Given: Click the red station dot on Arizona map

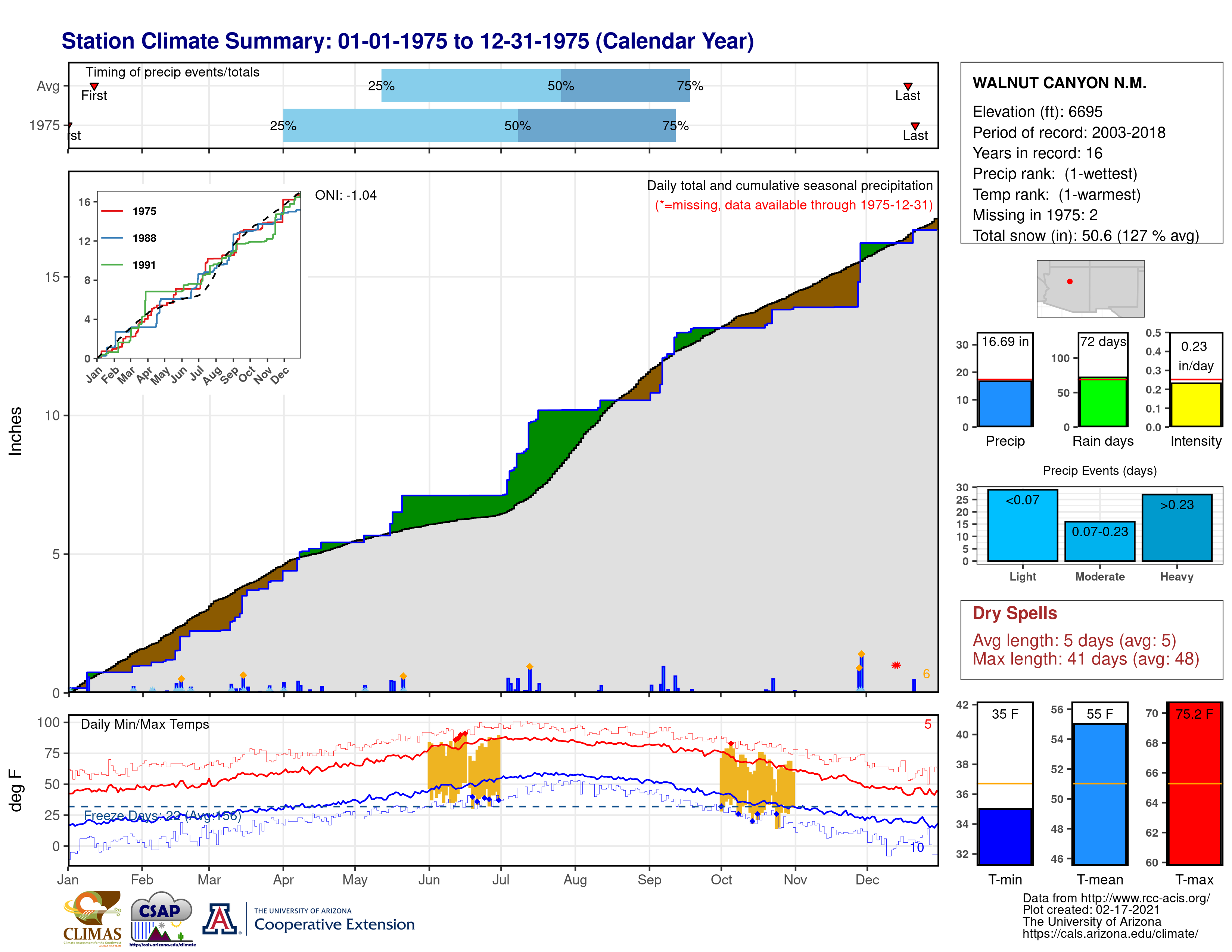Looking at the screenshot, I should 1070,281.
